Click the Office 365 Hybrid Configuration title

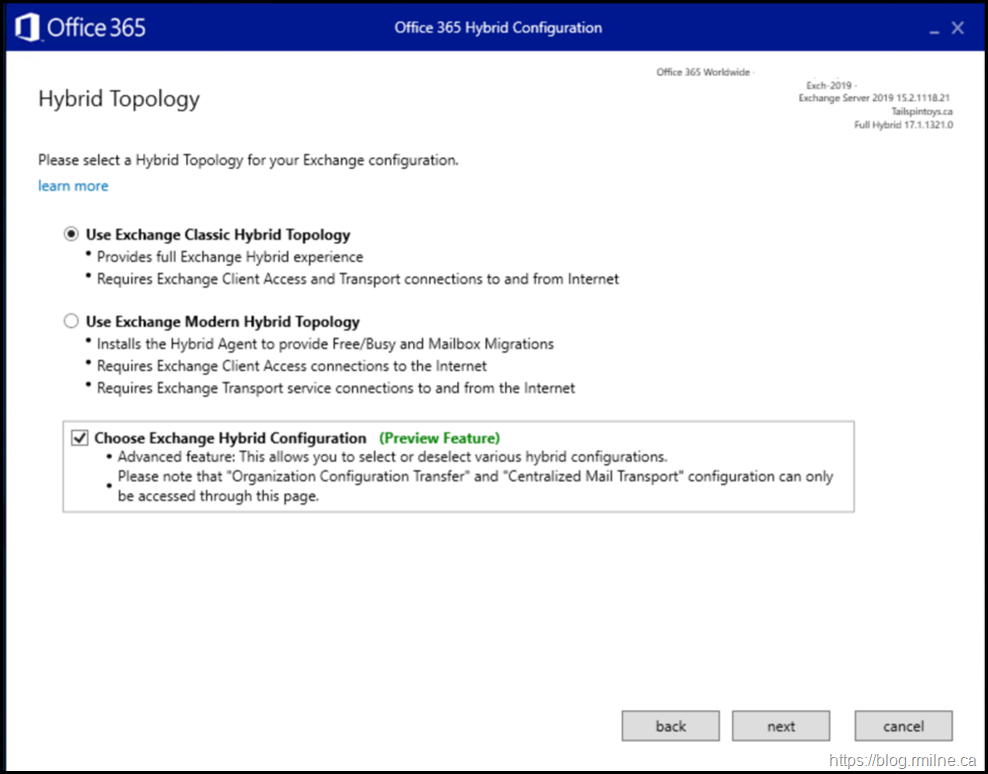(498, 28)
